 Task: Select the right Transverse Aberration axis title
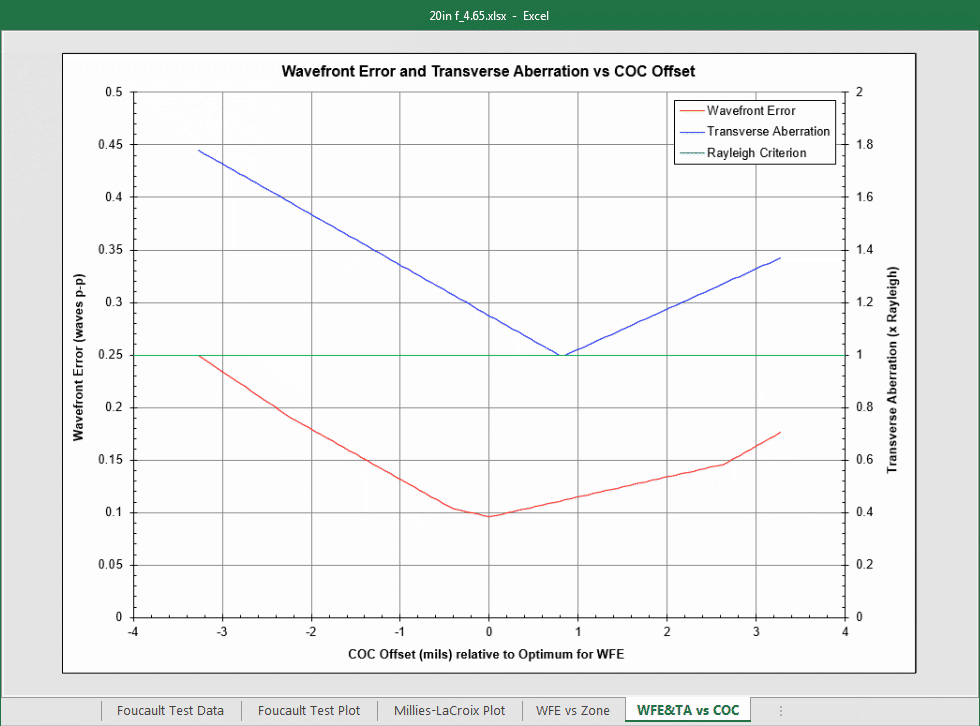(892, 368)
